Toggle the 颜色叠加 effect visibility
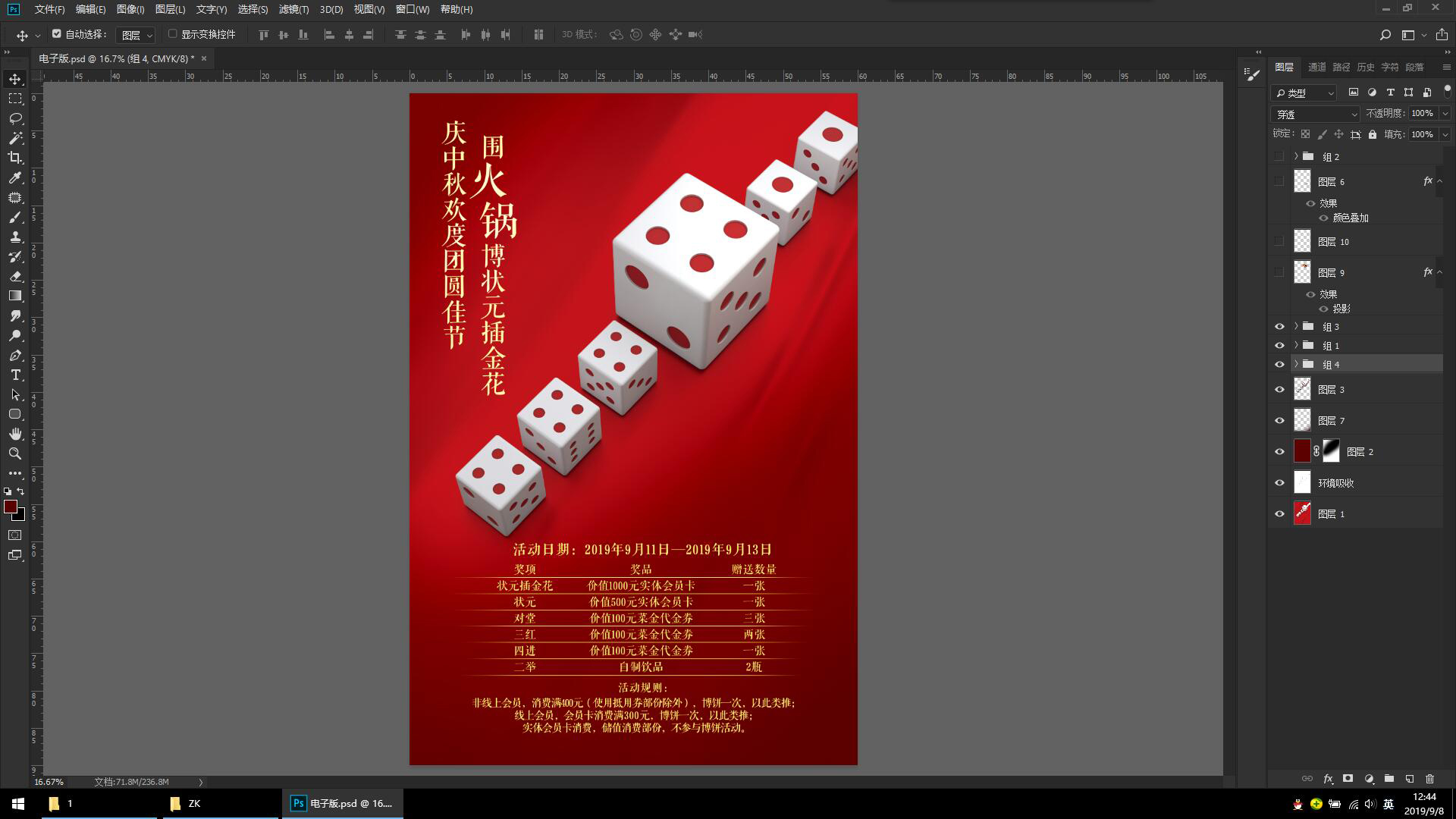Viewport: 1456px width, 819px height. point(1323,218)
